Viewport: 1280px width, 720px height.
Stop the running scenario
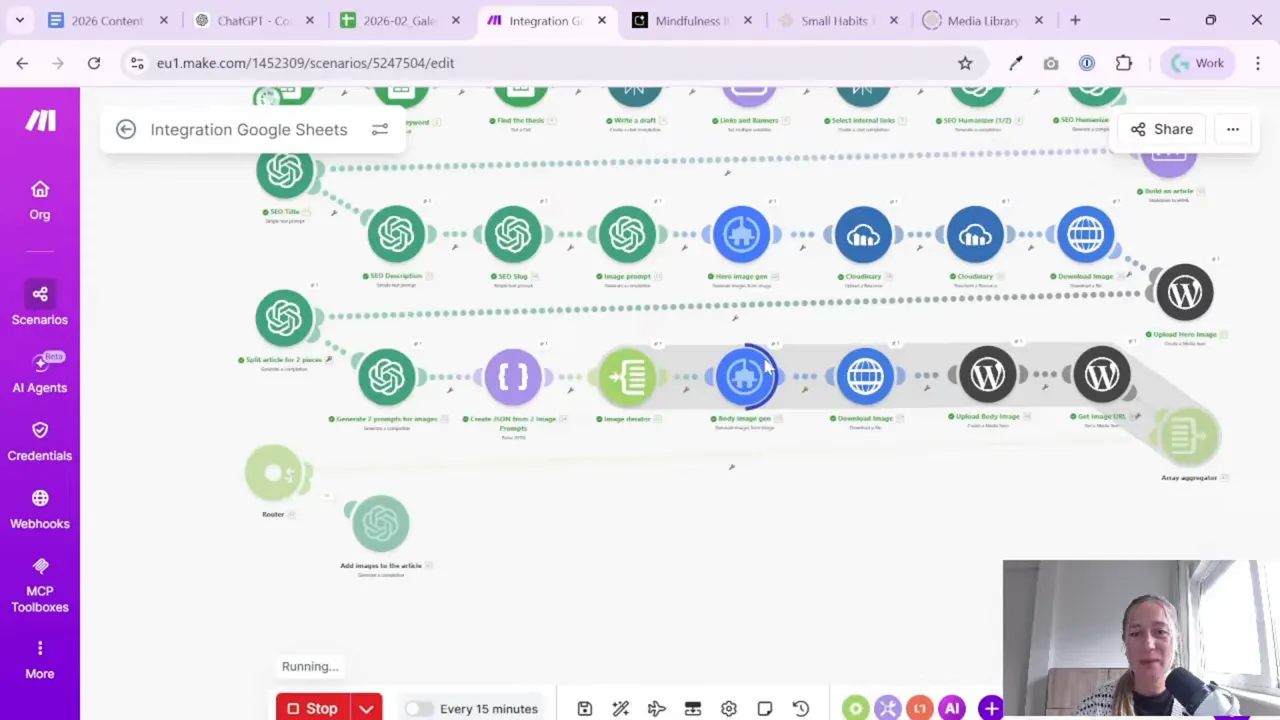[x=313, y=709]
